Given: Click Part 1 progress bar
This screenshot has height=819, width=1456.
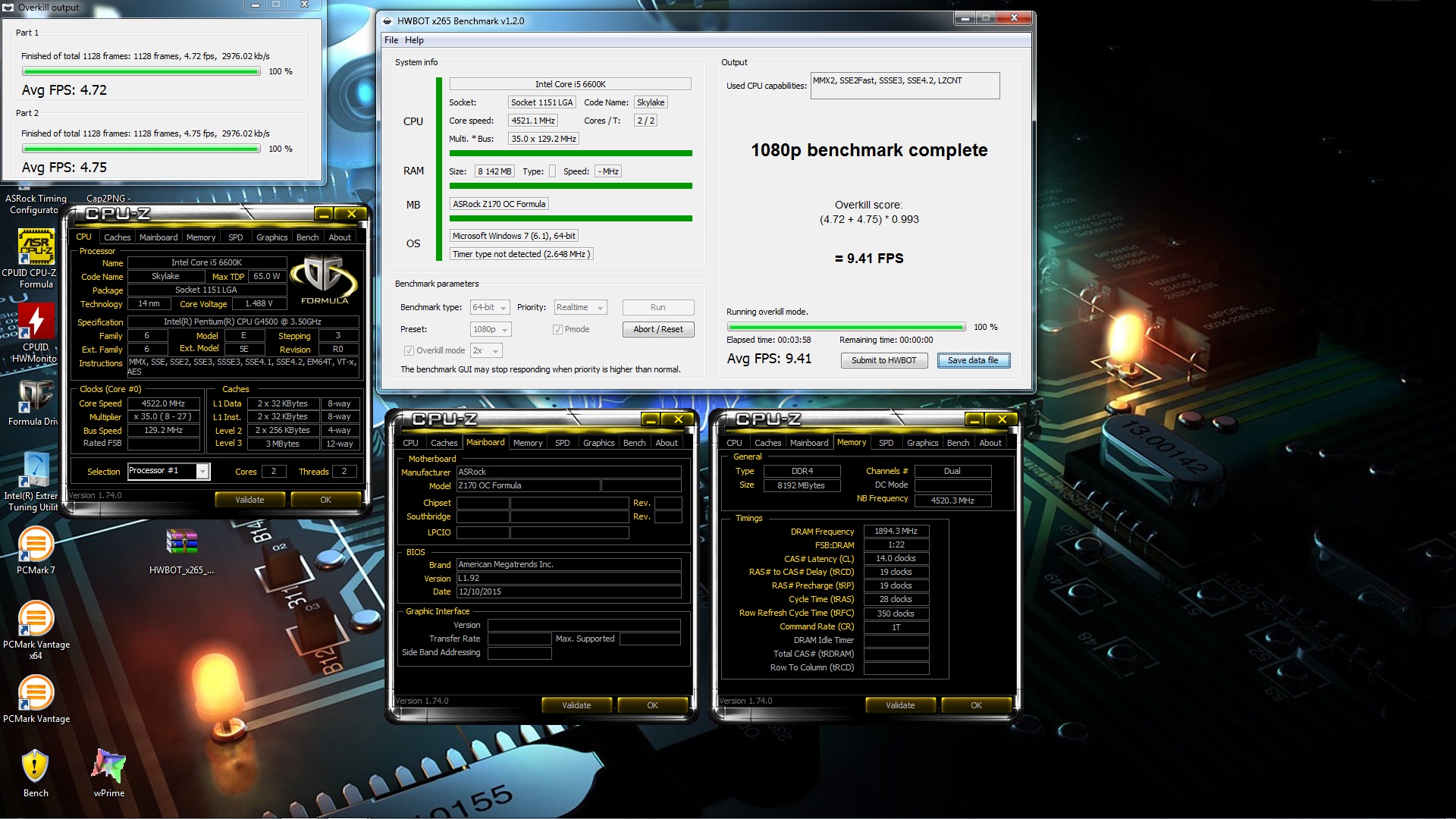Looking at the screenshot, I should 141,72.
